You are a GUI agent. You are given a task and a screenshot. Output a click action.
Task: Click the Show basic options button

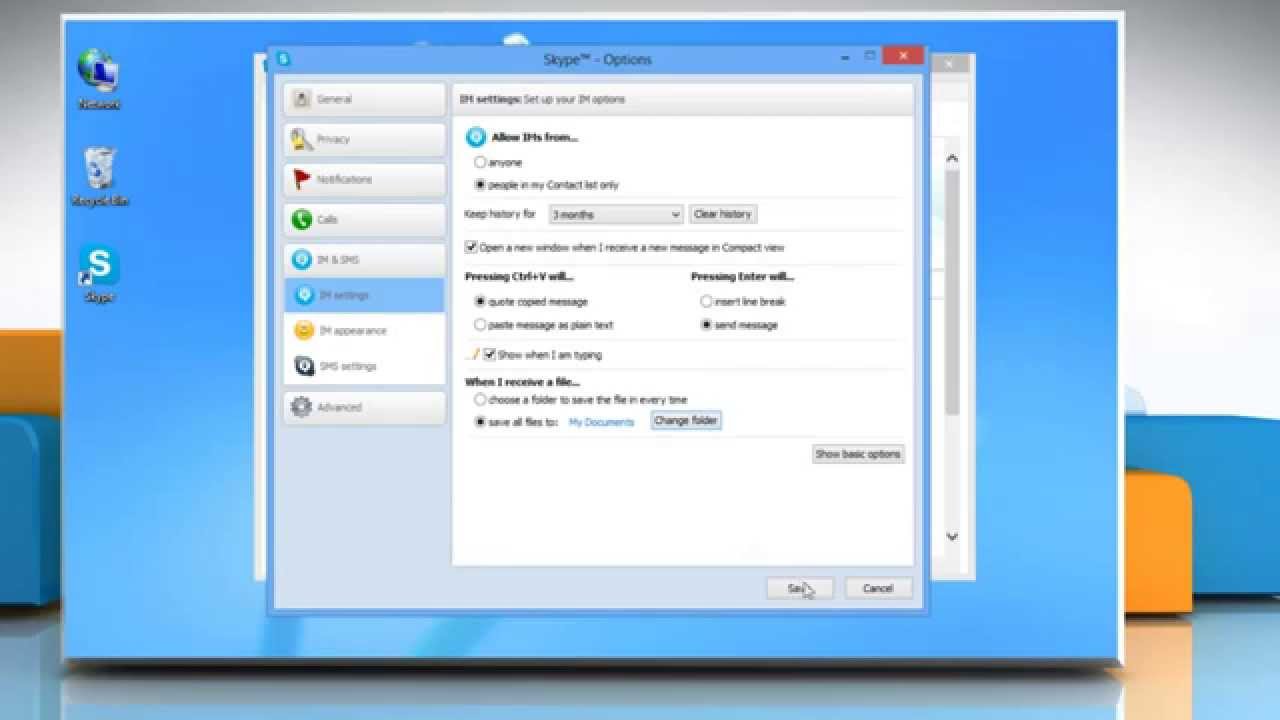click(x=858, y=454)
